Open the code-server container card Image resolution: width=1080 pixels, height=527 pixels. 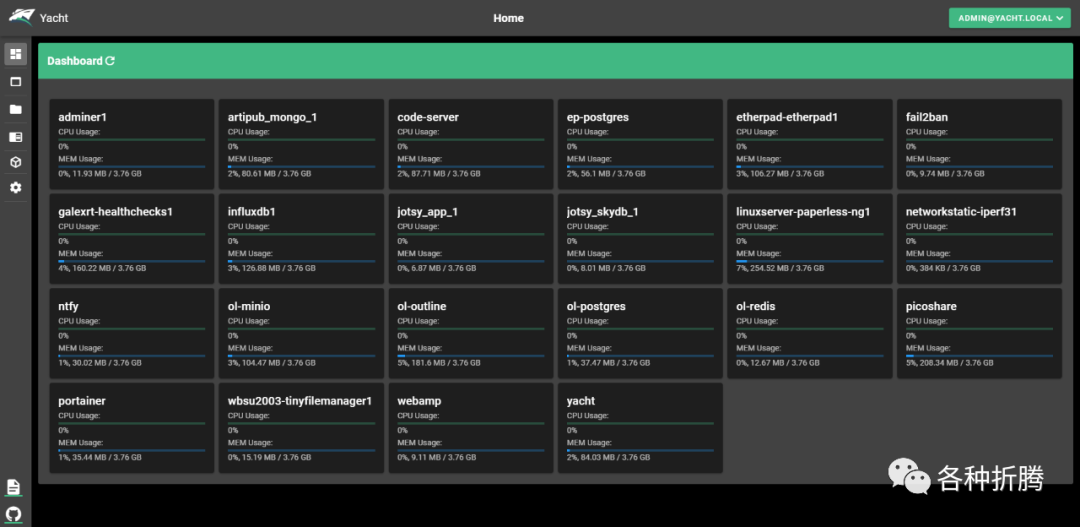470,144
